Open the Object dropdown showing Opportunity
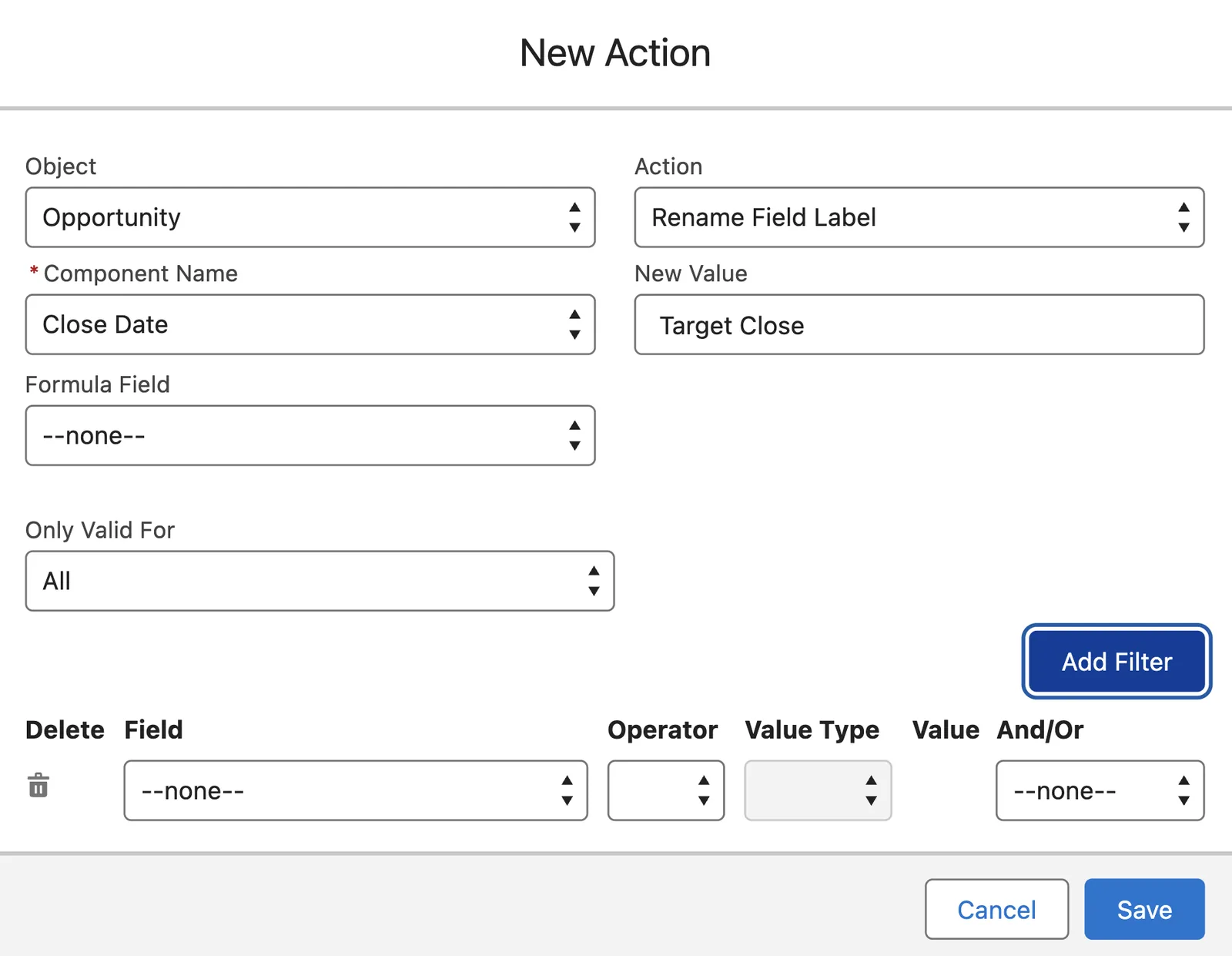This screenshot has height=956, width=1232. (310, 217)
